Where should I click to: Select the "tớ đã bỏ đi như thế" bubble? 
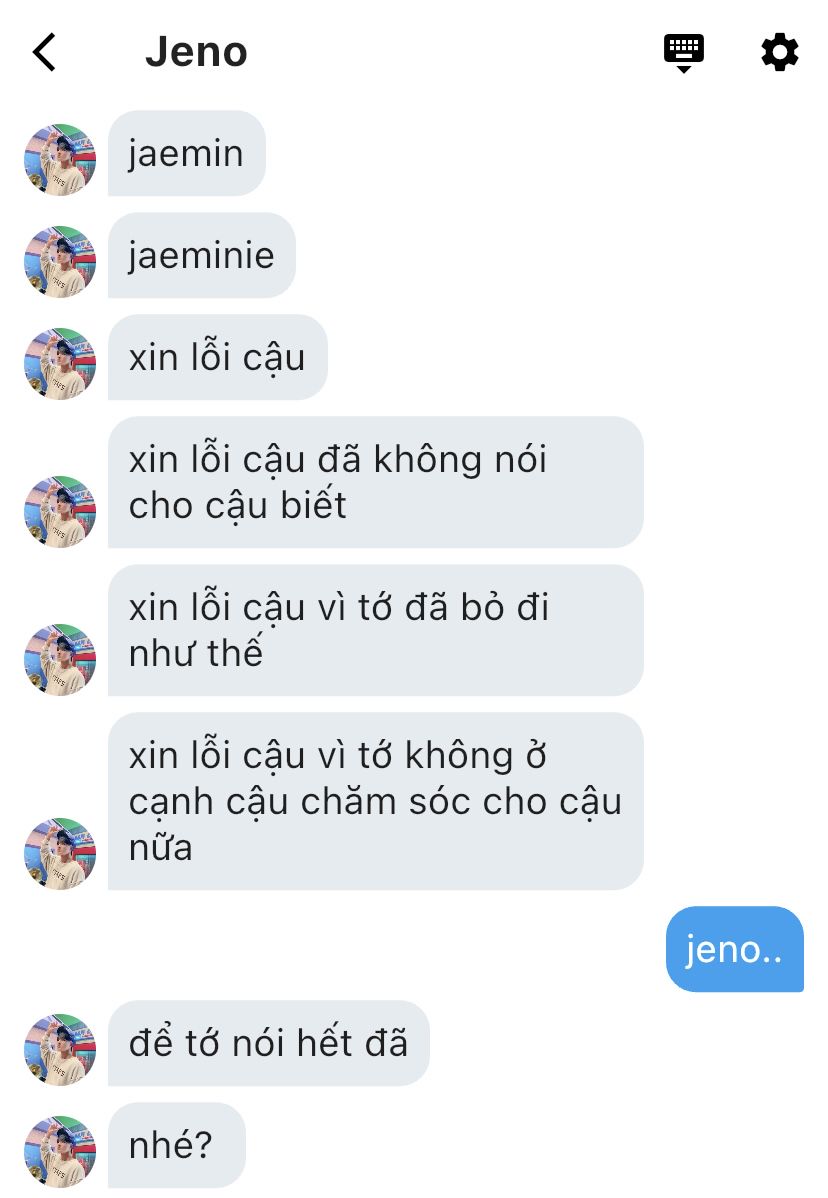[x=376, y=630]
